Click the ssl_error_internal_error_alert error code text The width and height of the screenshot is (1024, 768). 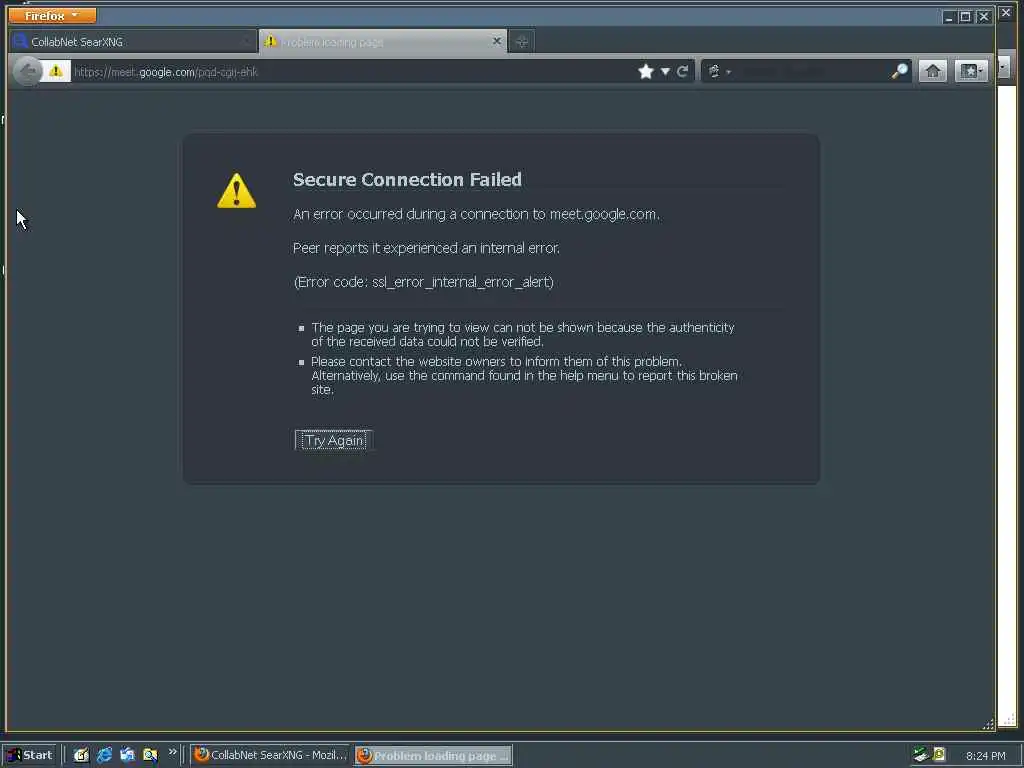[x=462, y=282]
